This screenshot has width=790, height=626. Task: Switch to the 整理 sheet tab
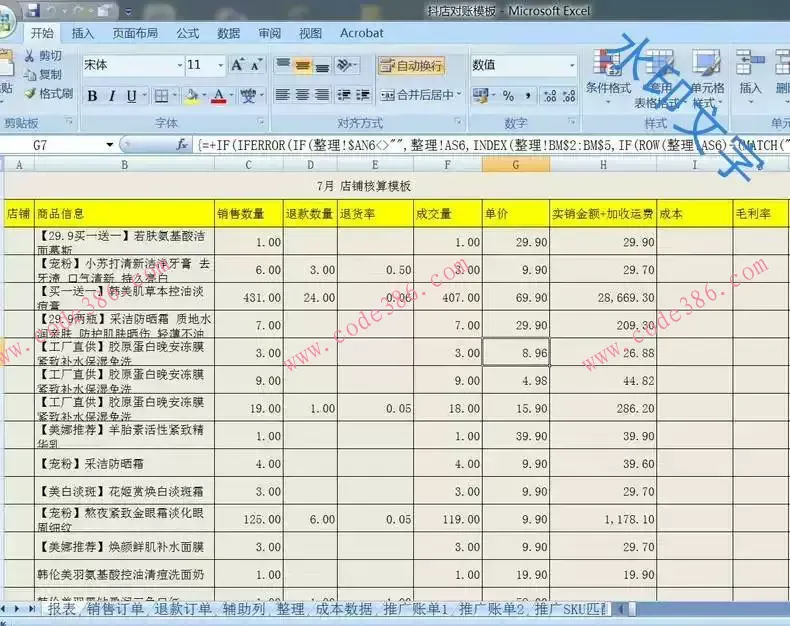point(290,609)
